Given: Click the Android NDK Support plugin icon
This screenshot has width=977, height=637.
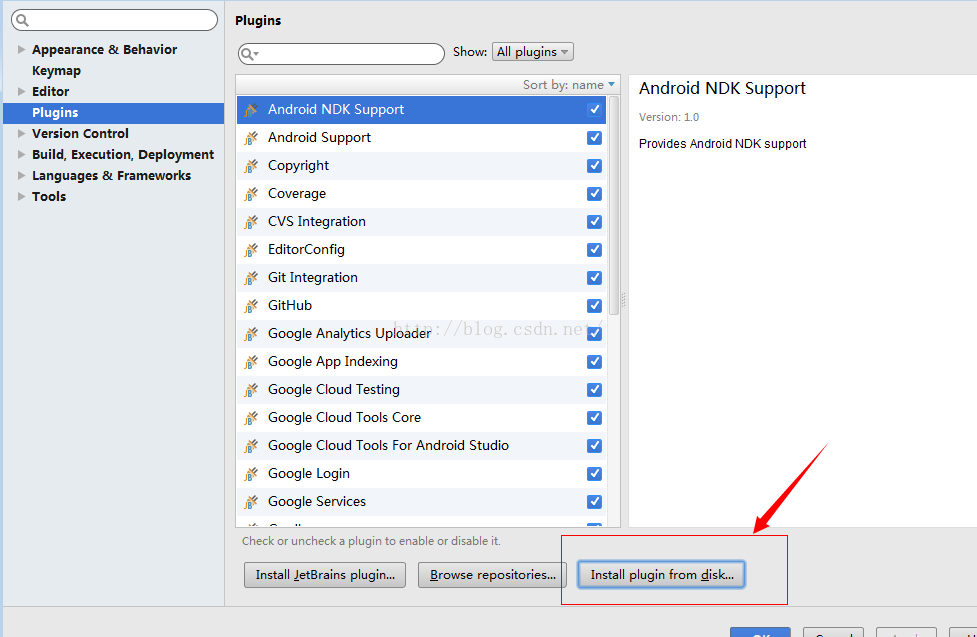Looking at the screenshot, I should coord(251,110).
